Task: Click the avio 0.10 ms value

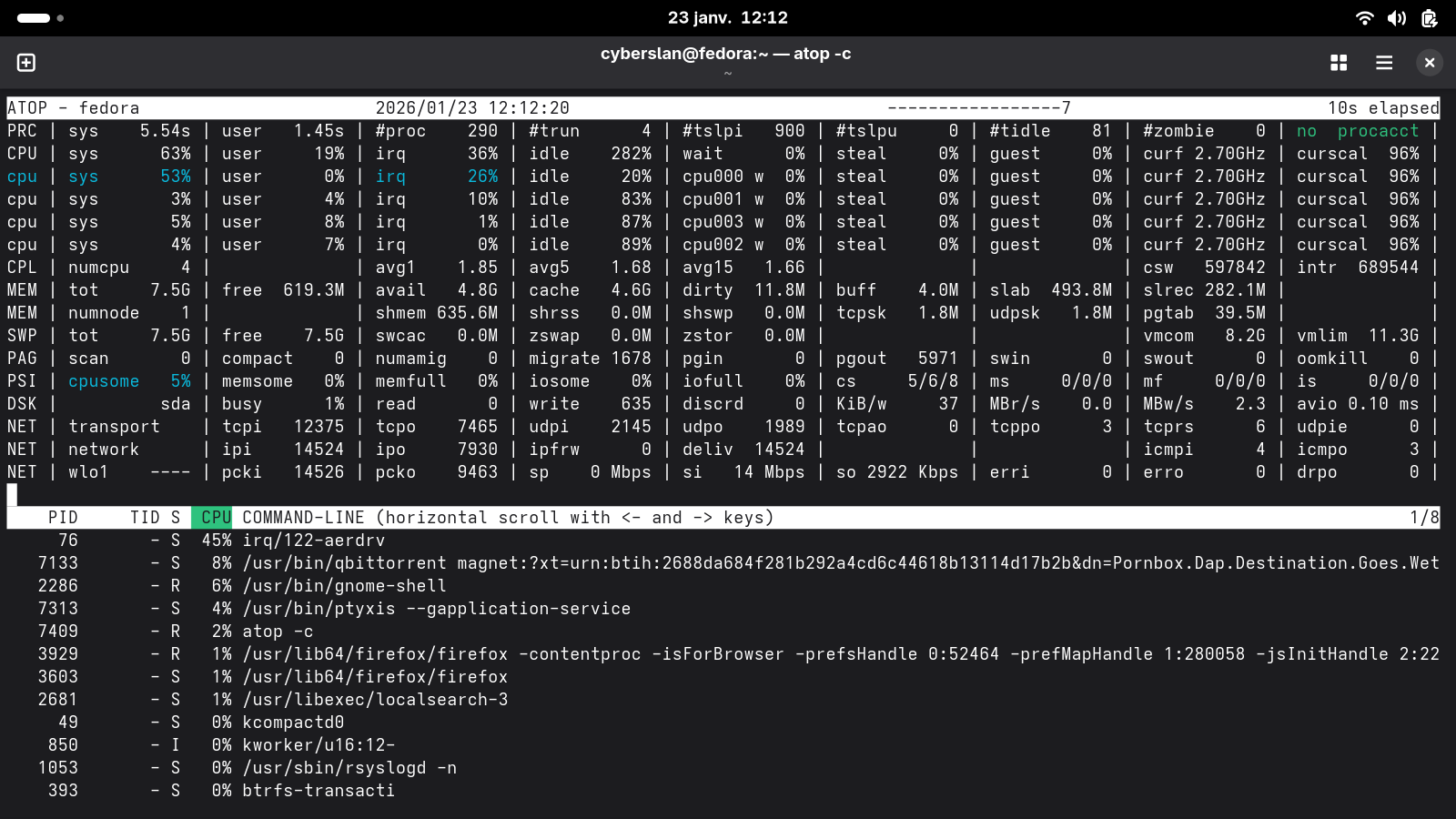Action: (1358, 404)
